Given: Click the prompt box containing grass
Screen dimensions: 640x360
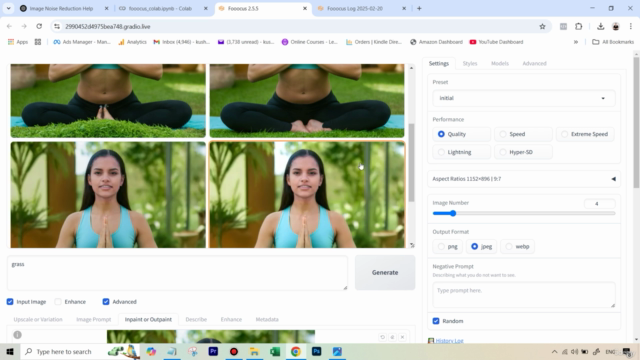Looking at the screenshot, I should tap(178, 273).
